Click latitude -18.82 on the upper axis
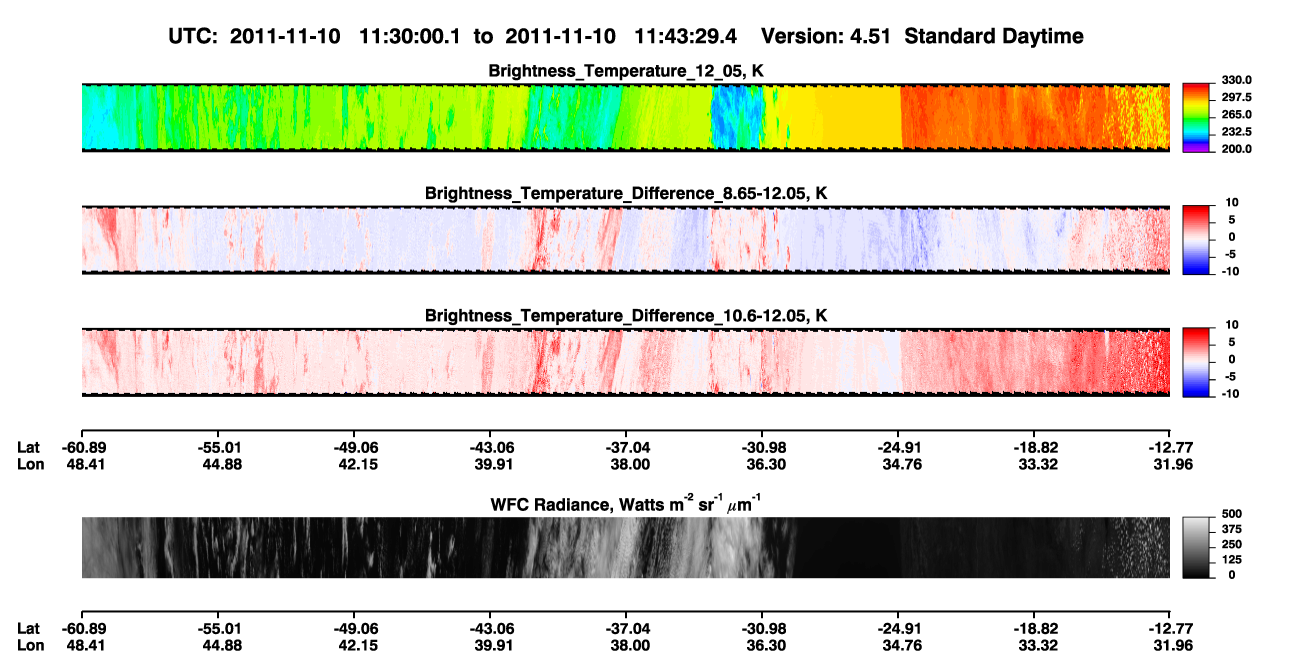The height and width of the screenshot is (667, 1300). [x=1034, y=447]
